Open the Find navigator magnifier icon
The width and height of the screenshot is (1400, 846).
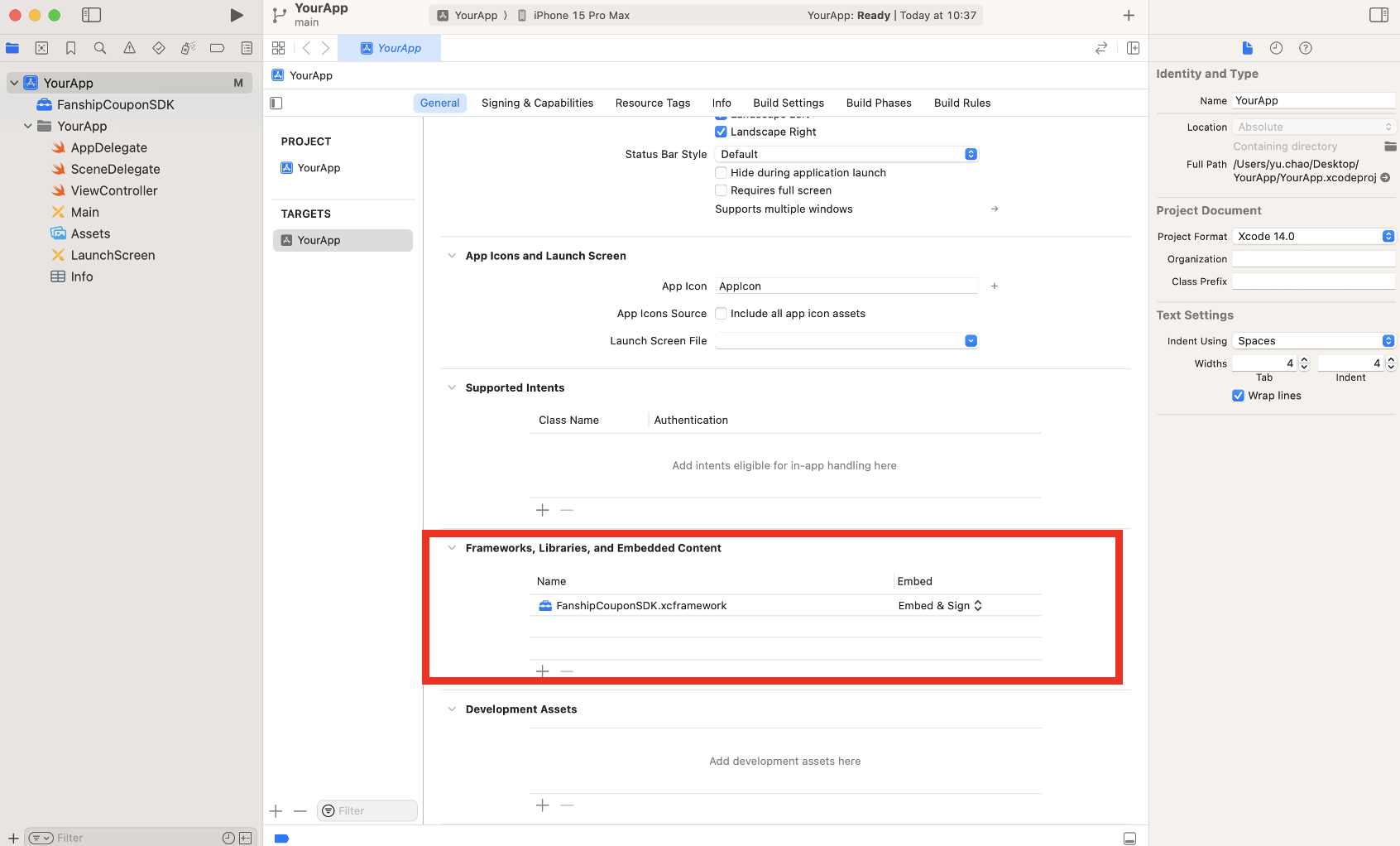tap(100, 48)
